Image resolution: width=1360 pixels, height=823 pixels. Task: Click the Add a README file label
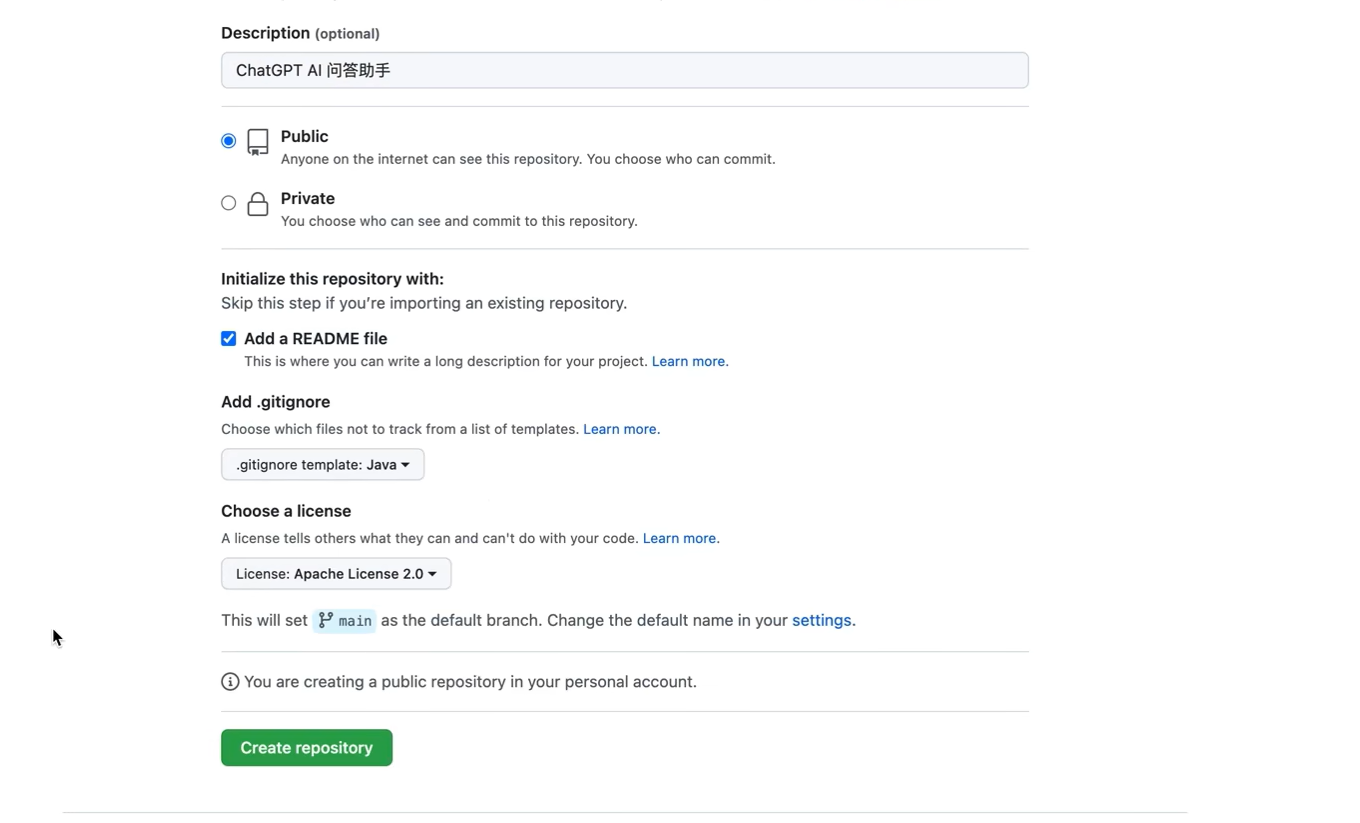click(315, 339)
